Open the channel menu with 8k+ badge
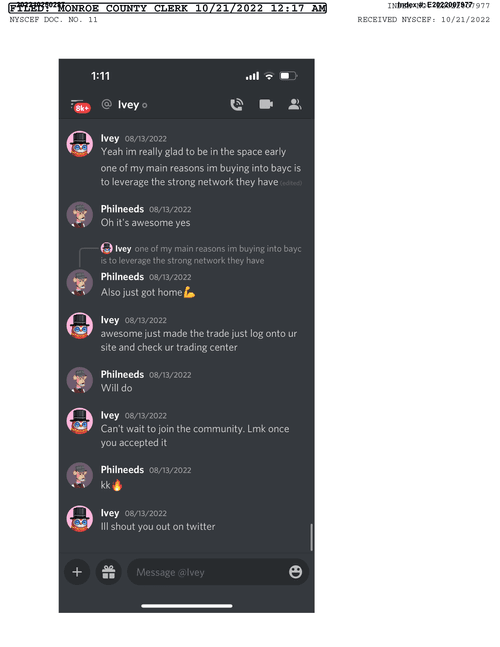500x647 pixels. pyautogui.click(x=80, y=106)
